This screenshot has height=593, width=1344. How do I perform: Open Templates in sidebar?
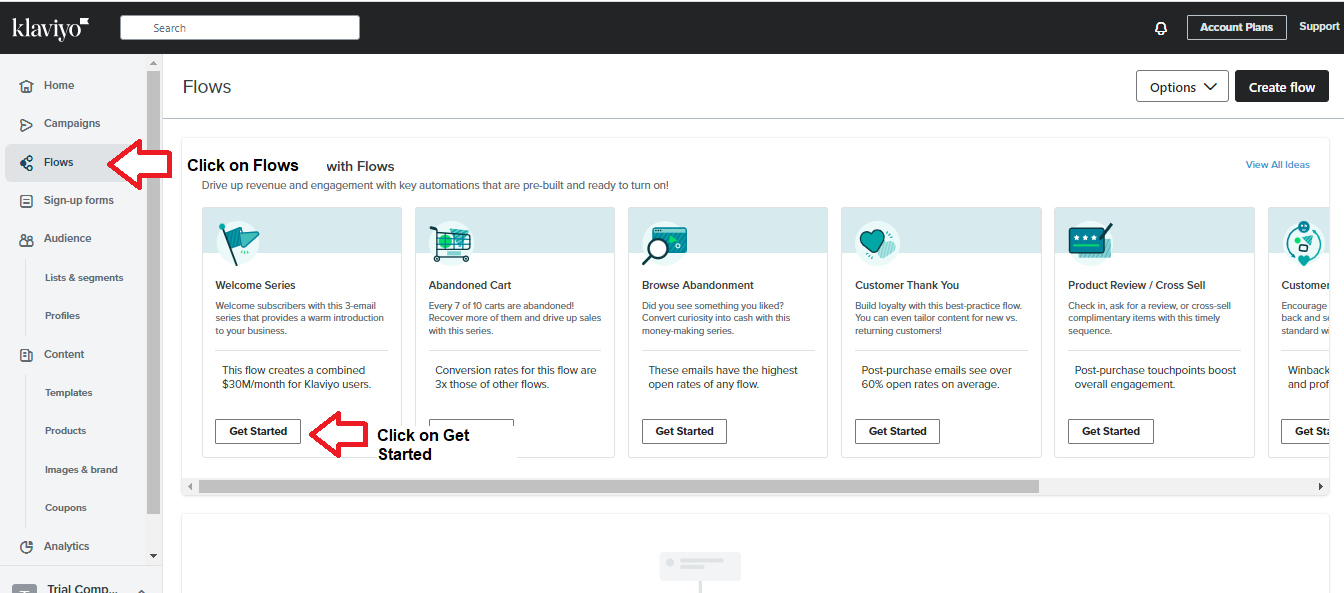tap(68, 393)
